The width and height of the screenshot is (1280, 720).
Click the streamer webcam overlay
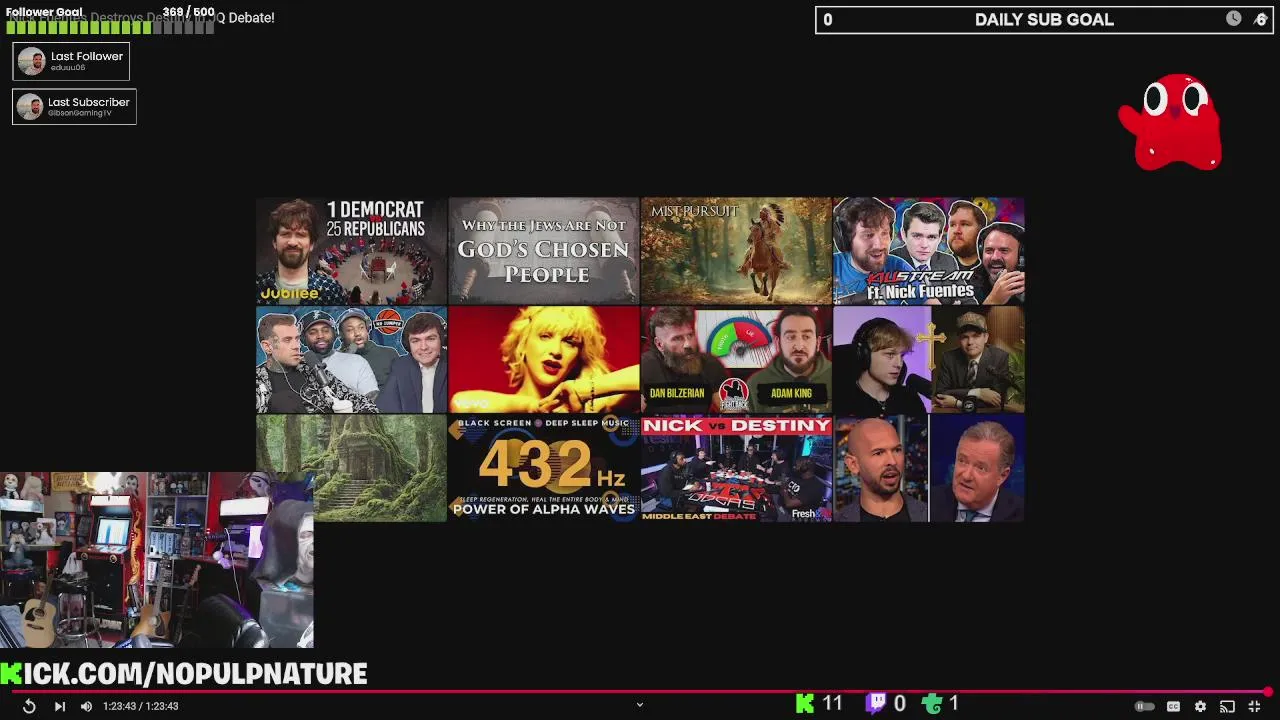click(157, 560)
